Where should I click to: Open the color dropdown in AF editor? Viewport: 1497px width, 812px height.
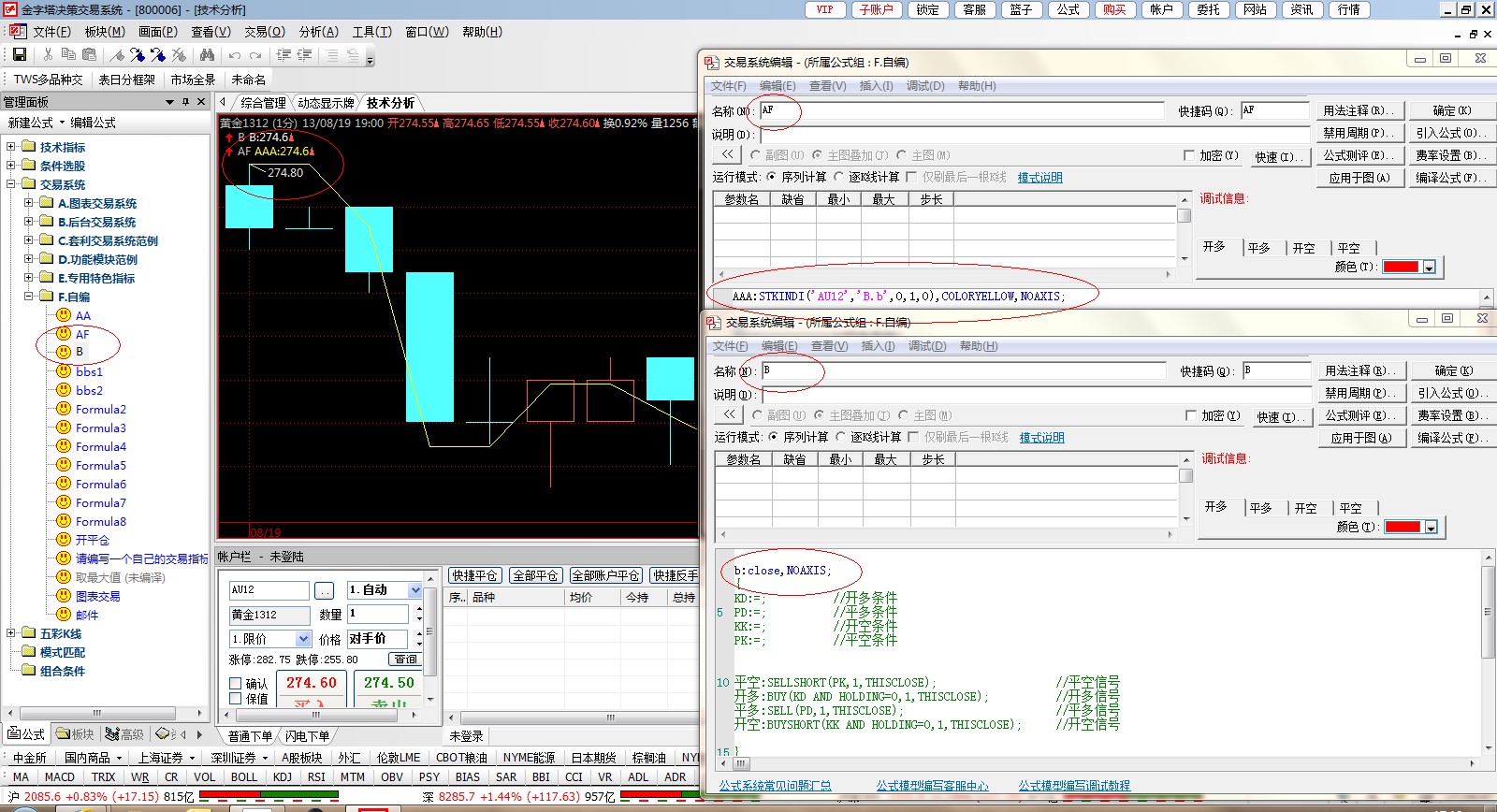tap(1429, 268)
